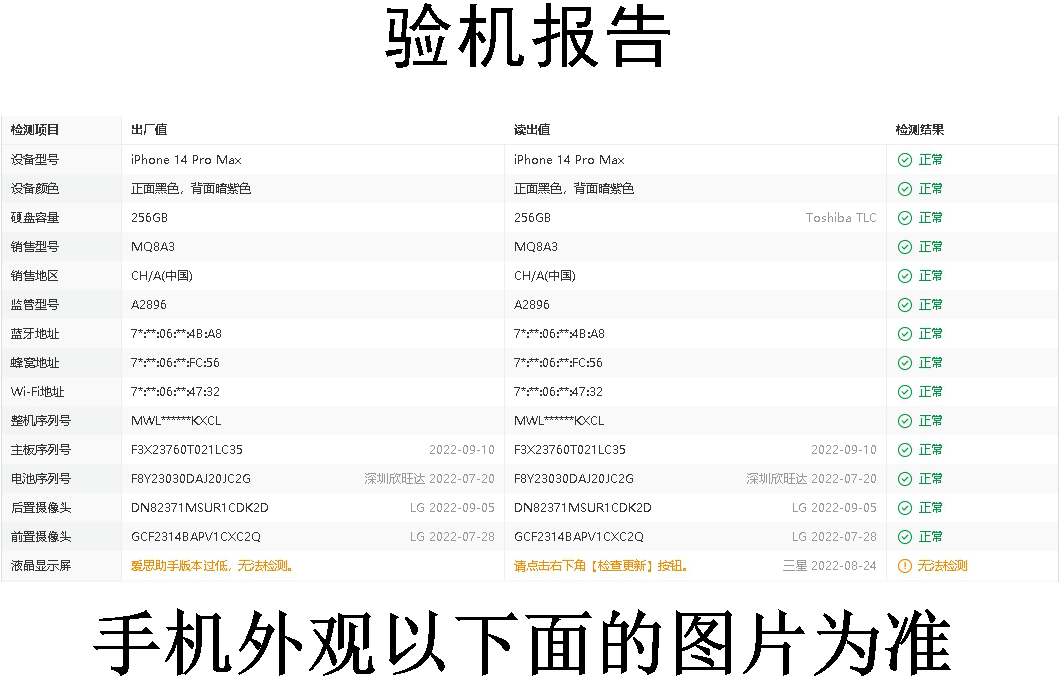Click the green check icon in 销售型号 row
Viewport: 1060px width, 698px height.
pyautogui.click(x=905, y=247)
